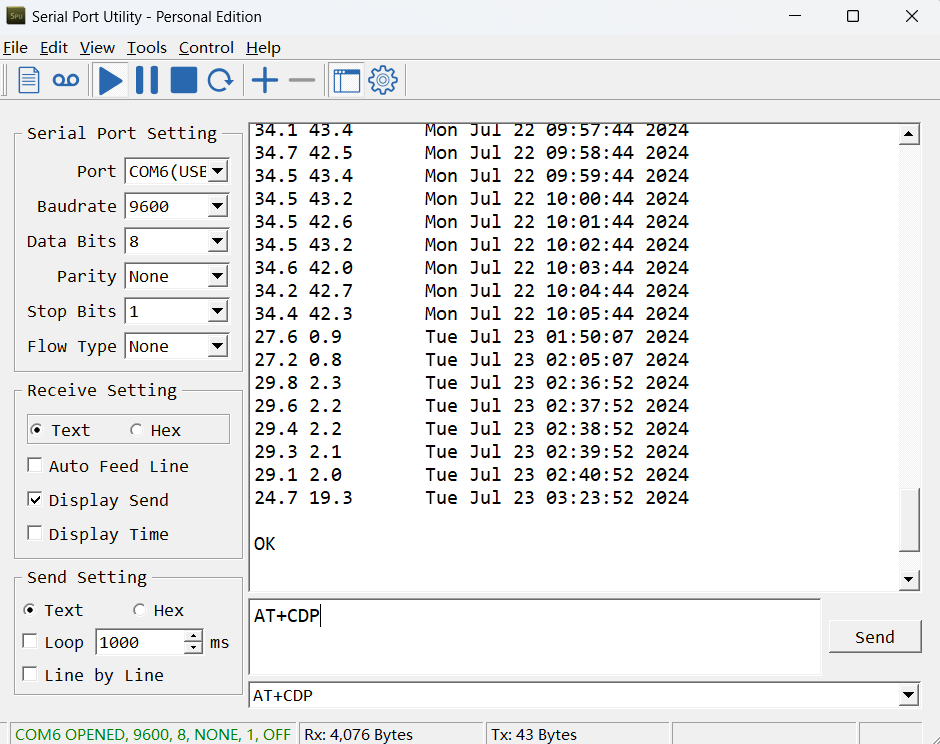Open the Flow Type dropdown
Image resolution: width=940 pixels, height=744 pixels.
tap(218, 346)
